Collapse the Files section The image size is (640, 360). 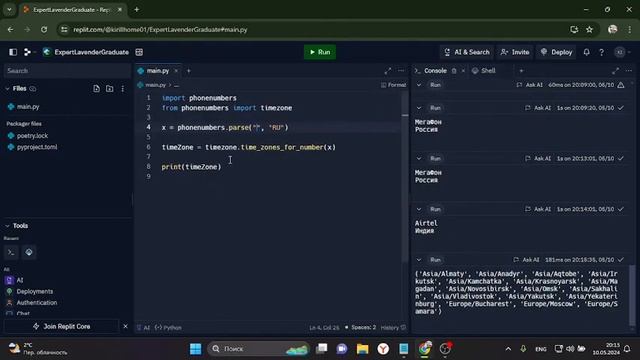coord(7,89)
